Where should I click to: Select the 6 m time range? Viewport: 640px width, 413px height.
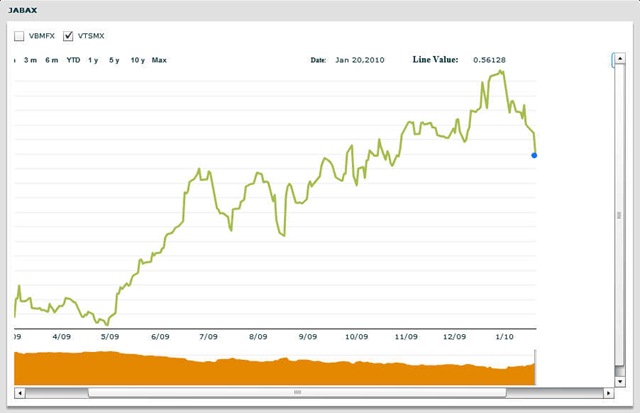[x=52, y=60]
